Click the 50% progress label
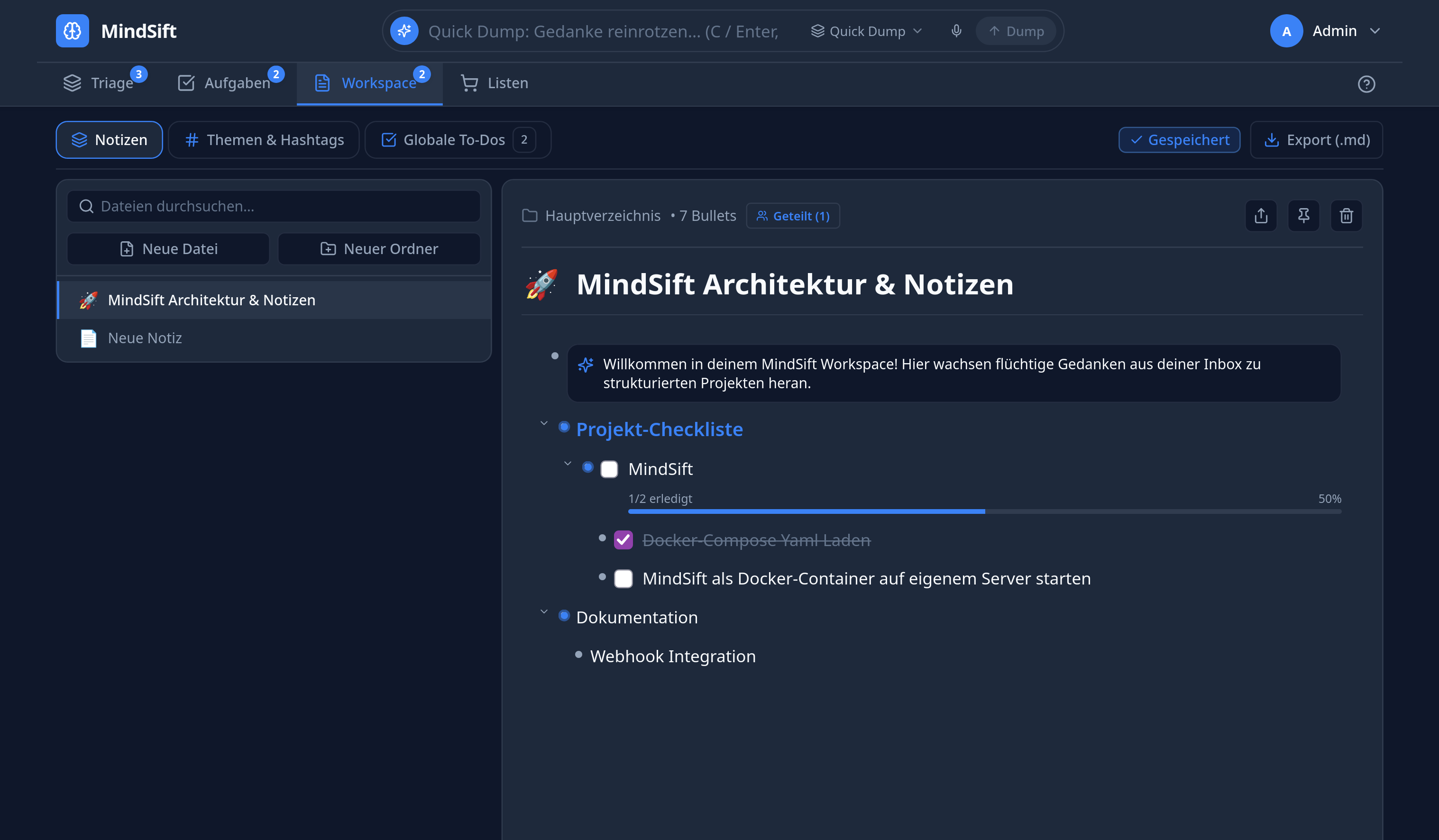Screen dimensions: 1439x840 click(x=1329, y=499)
